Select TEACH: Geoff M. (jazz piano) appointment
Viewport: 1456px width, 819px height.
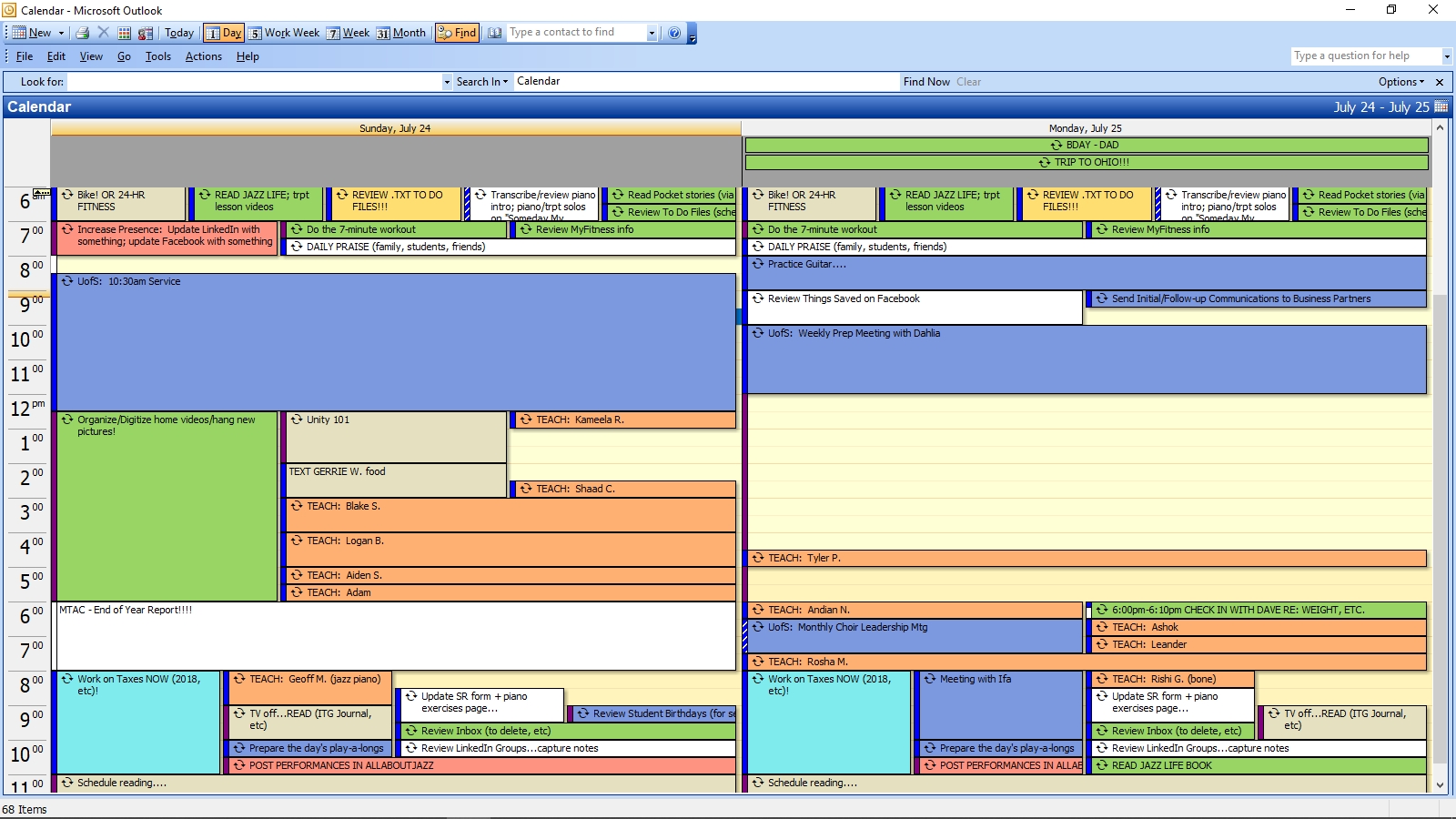(x=309, y=687)
